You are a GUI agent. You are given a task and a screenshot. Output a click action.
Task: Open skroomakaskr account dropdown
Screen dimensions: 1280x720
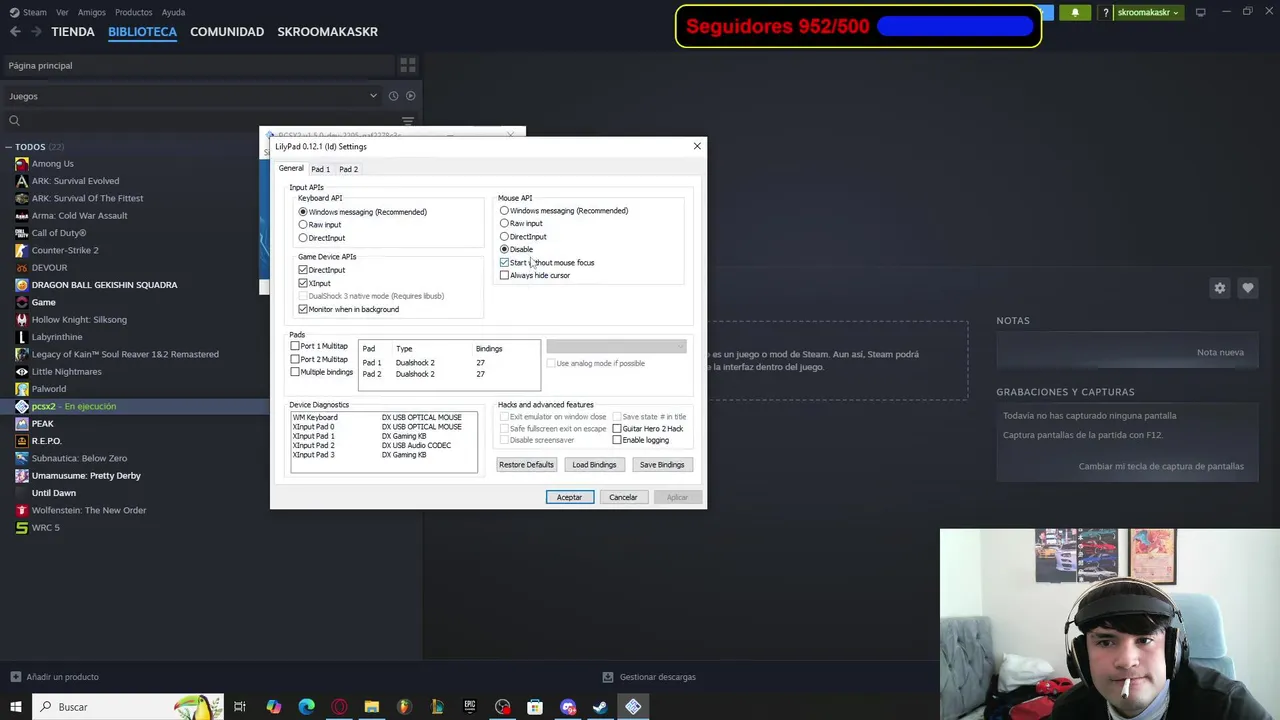tap(1148, 12)
